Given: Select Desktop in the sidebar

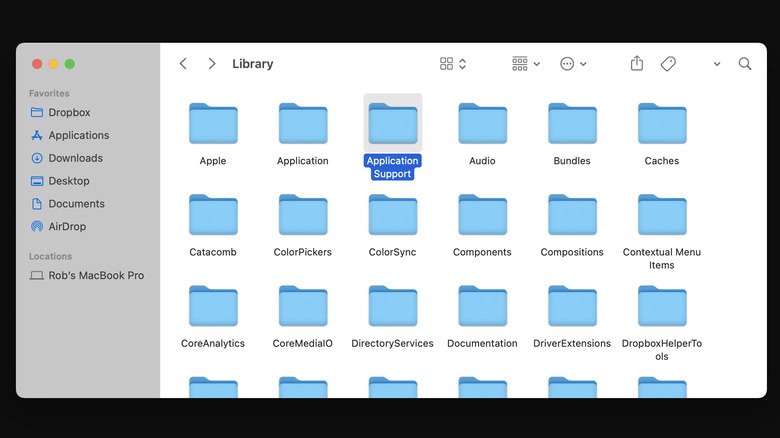Looking at the screenshot, I should coord(69,181).
